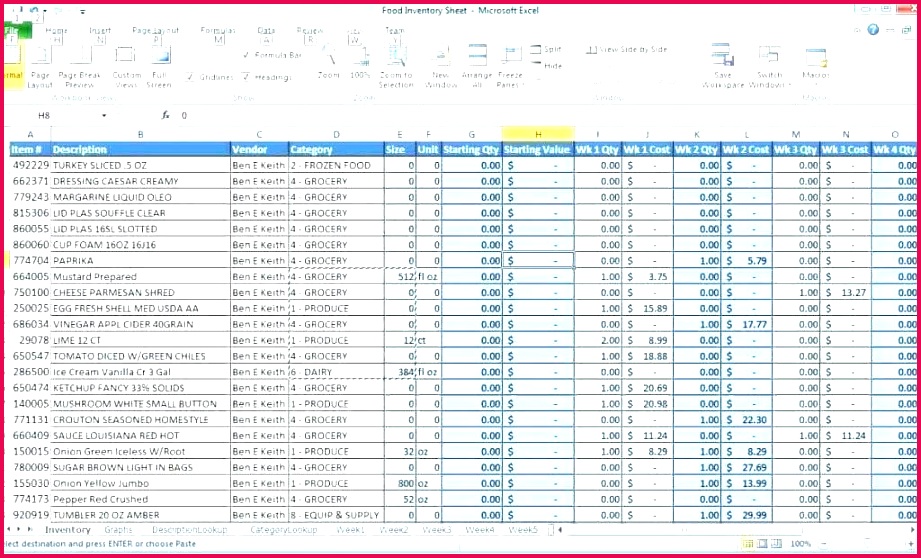Open Customize Quick Access Toolbar dropdown
921x558 pixels.
(x=82, y=11)
